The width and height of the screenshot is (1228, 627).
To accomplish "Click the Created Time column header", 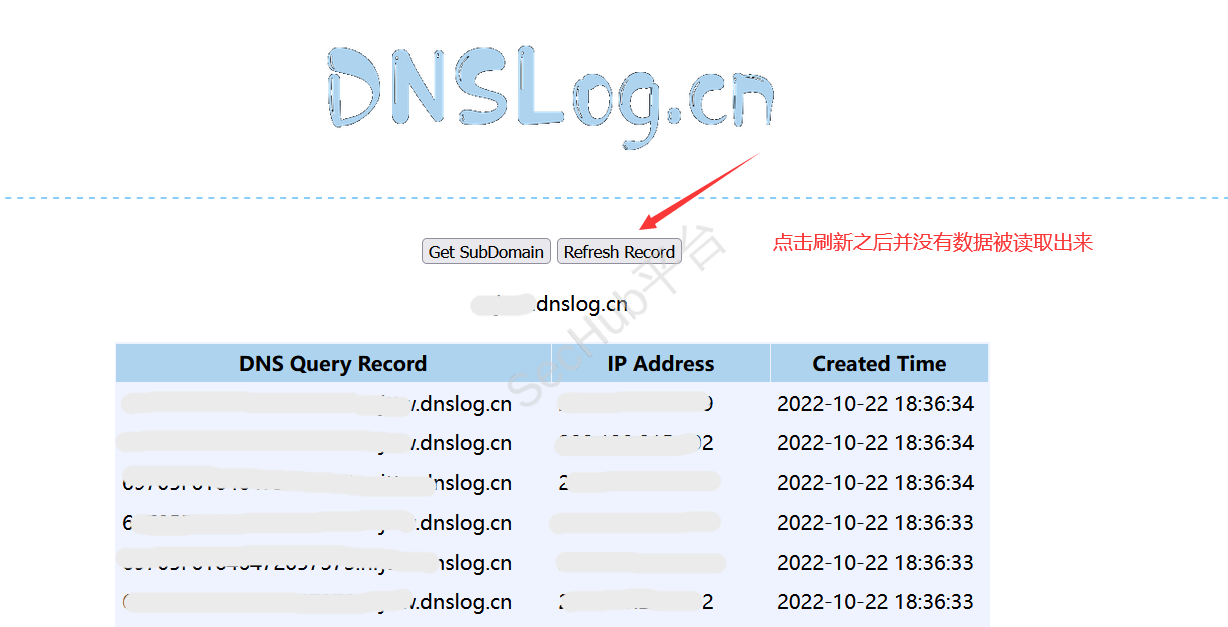I will coord(879,364).
